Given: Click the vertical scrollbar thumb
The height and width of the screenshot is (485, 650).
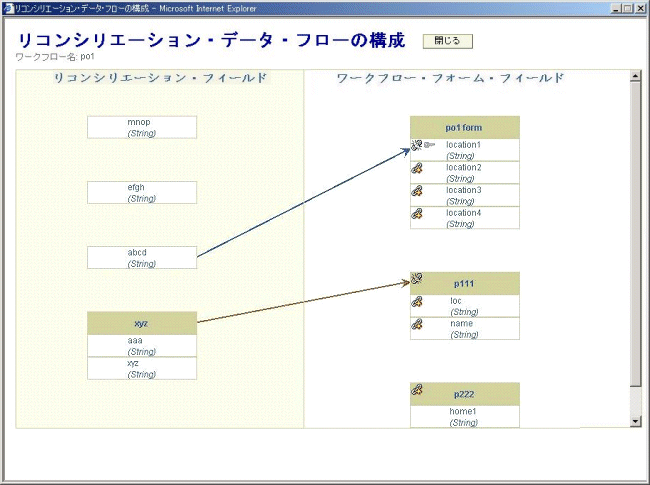Looking at the screenshot, I should pos(635,234).
